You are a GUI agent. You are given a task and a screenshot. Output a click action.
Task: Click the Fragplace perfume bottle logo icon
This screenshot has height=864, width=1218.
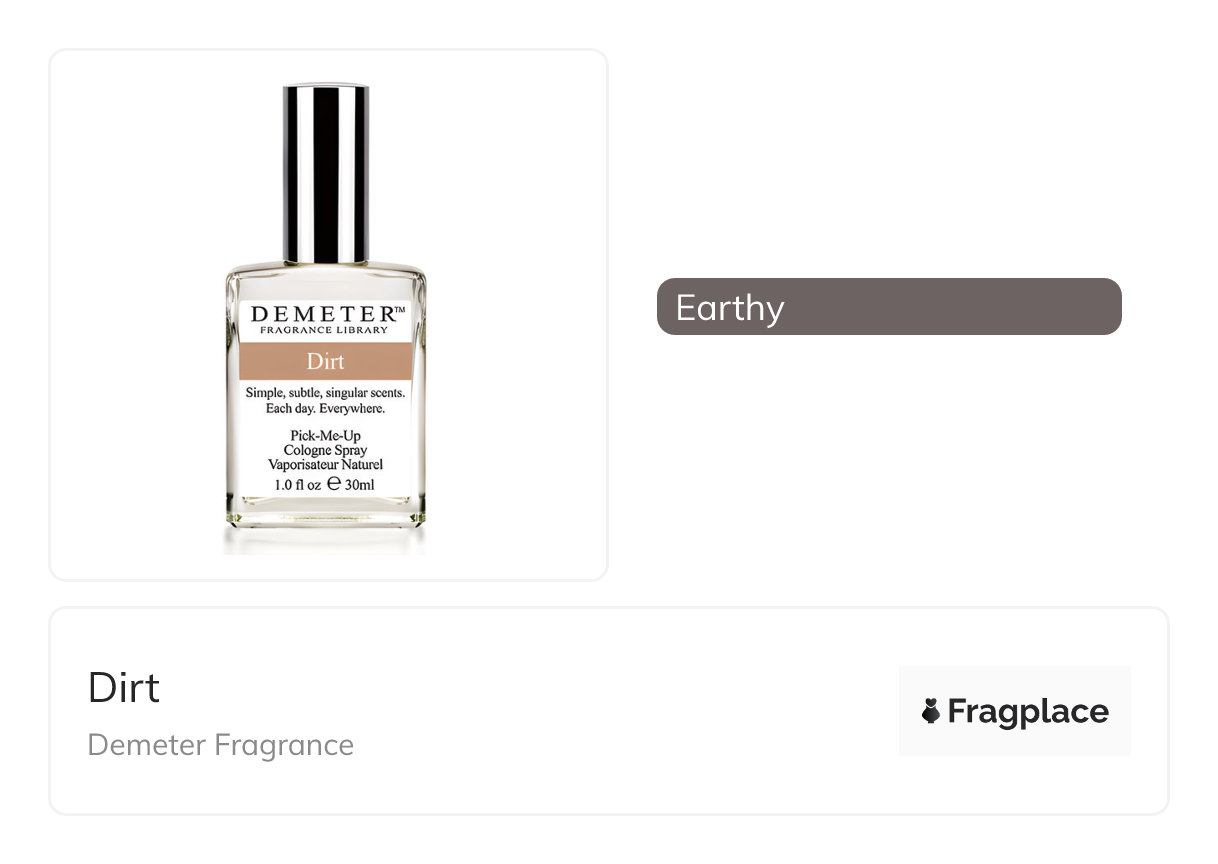931,712
